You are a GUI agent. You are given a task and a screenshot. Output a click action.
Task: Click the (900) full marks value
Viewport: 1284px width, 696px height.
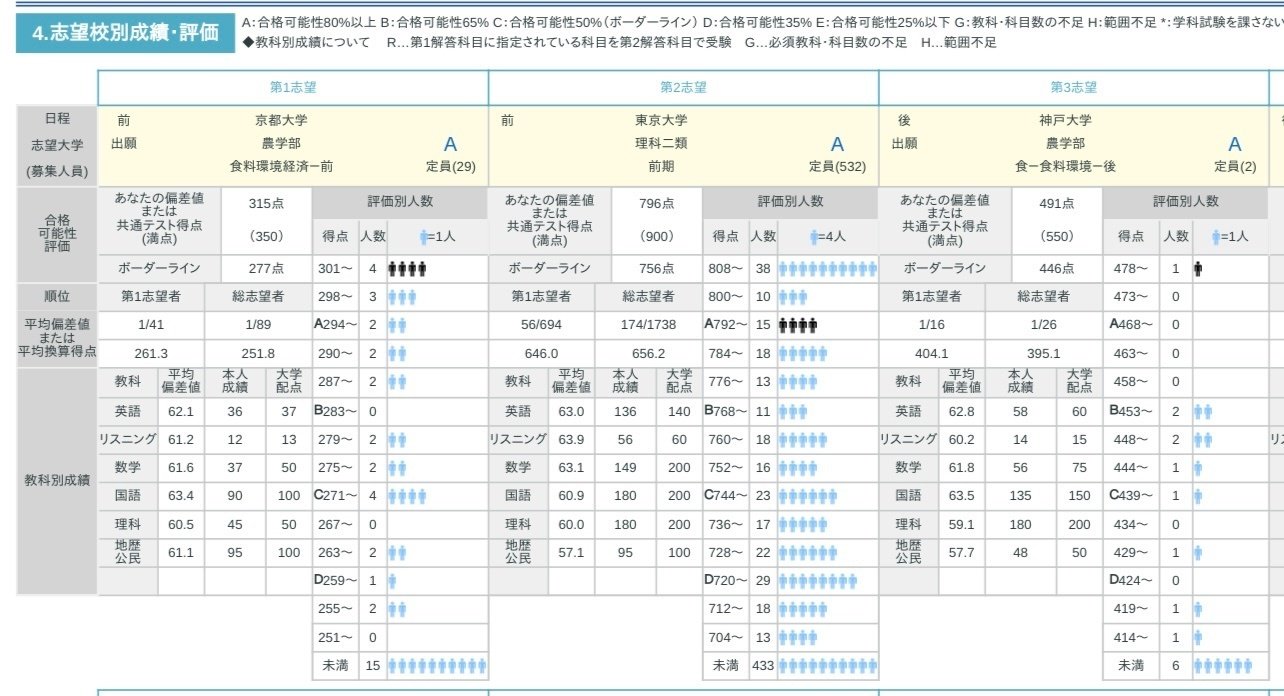(657, 238)
